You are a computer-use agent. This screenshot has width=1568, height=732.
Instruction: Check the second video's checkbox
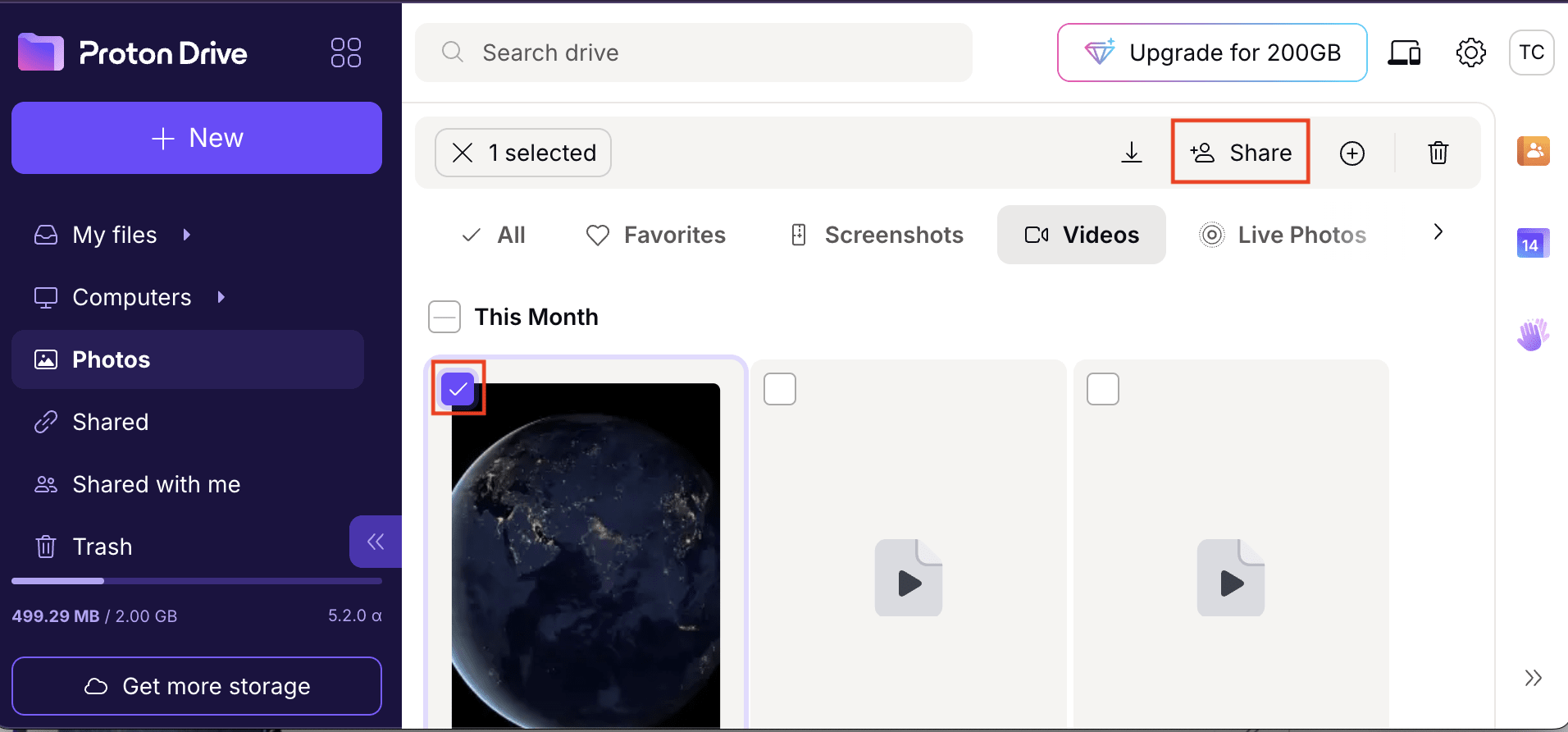(780, 389)
